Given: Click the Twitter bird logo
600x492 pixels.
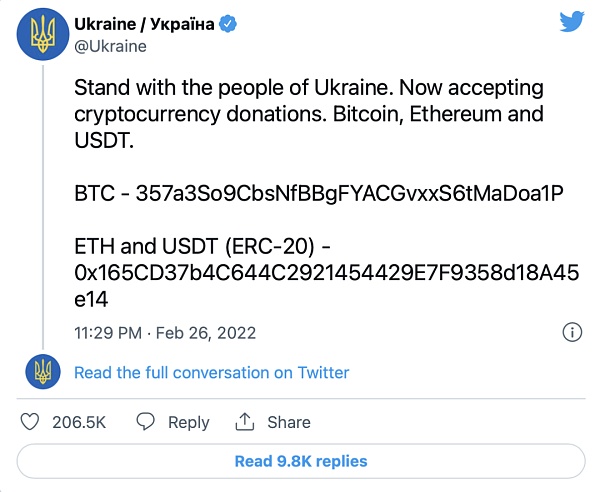Looking at the screenshot, I should coord(571,22).
